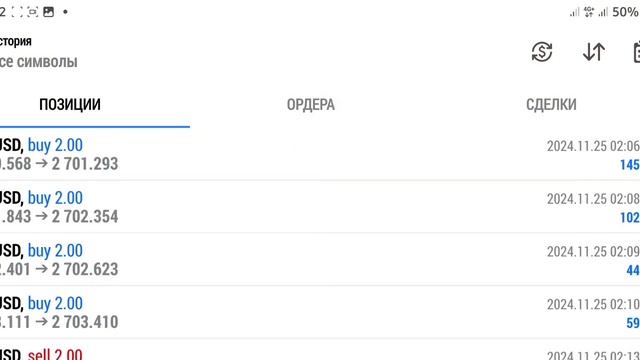Tap the 2024.11.25 02:06 timestamp entry
This screenshot has width=640, height=360.
(593, 146)
